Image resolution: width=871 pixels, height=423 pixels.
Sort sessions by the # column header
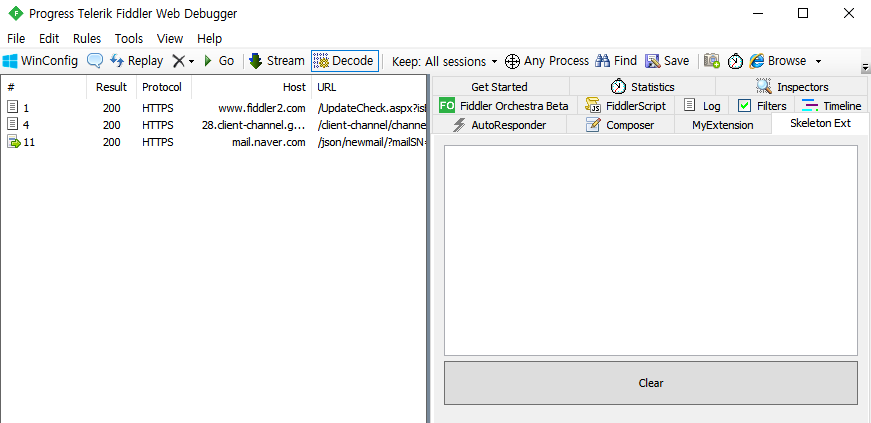coord(43,87)
